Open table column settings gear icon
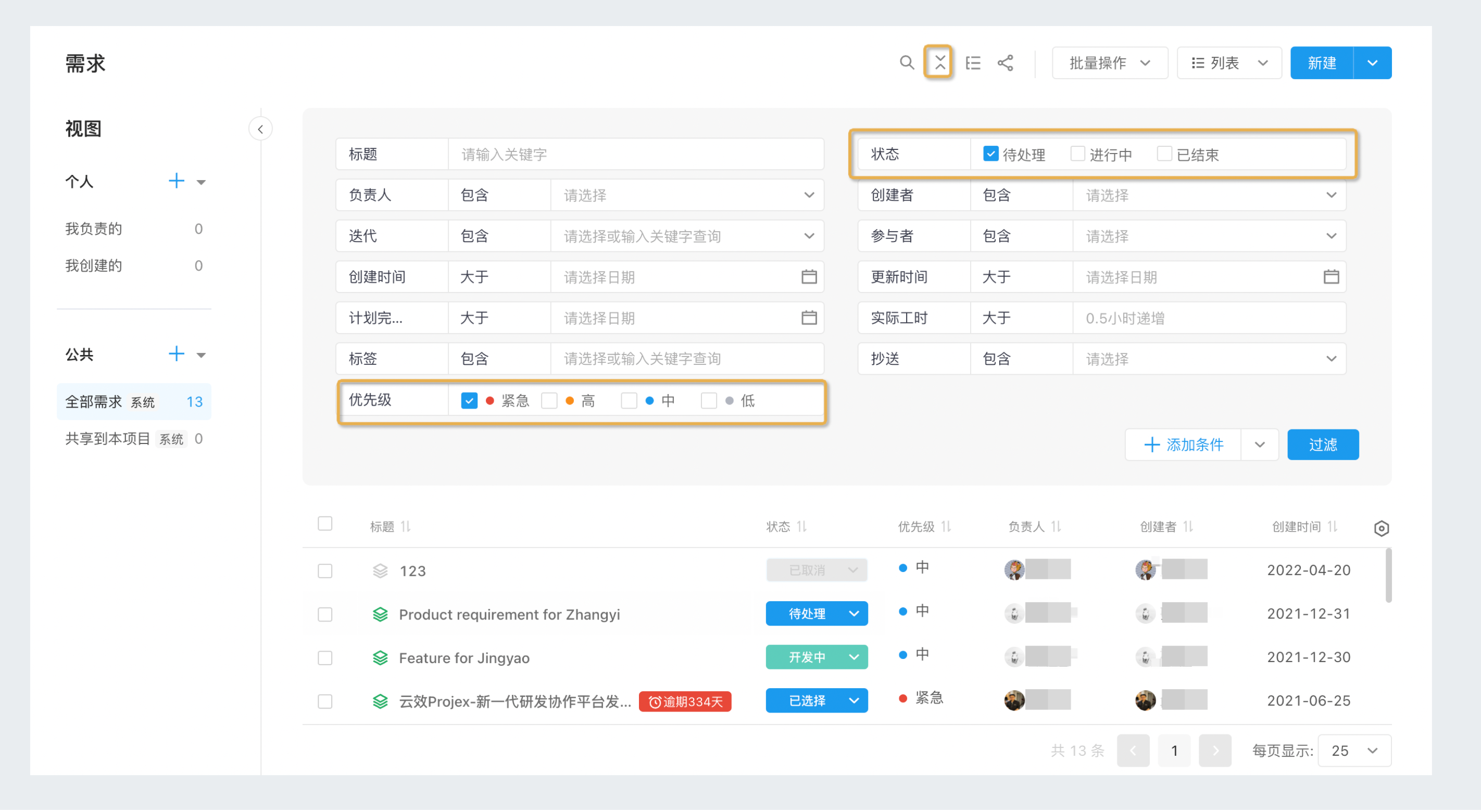This screenshot has width=1481, height=812. [x=1382, y=529]
